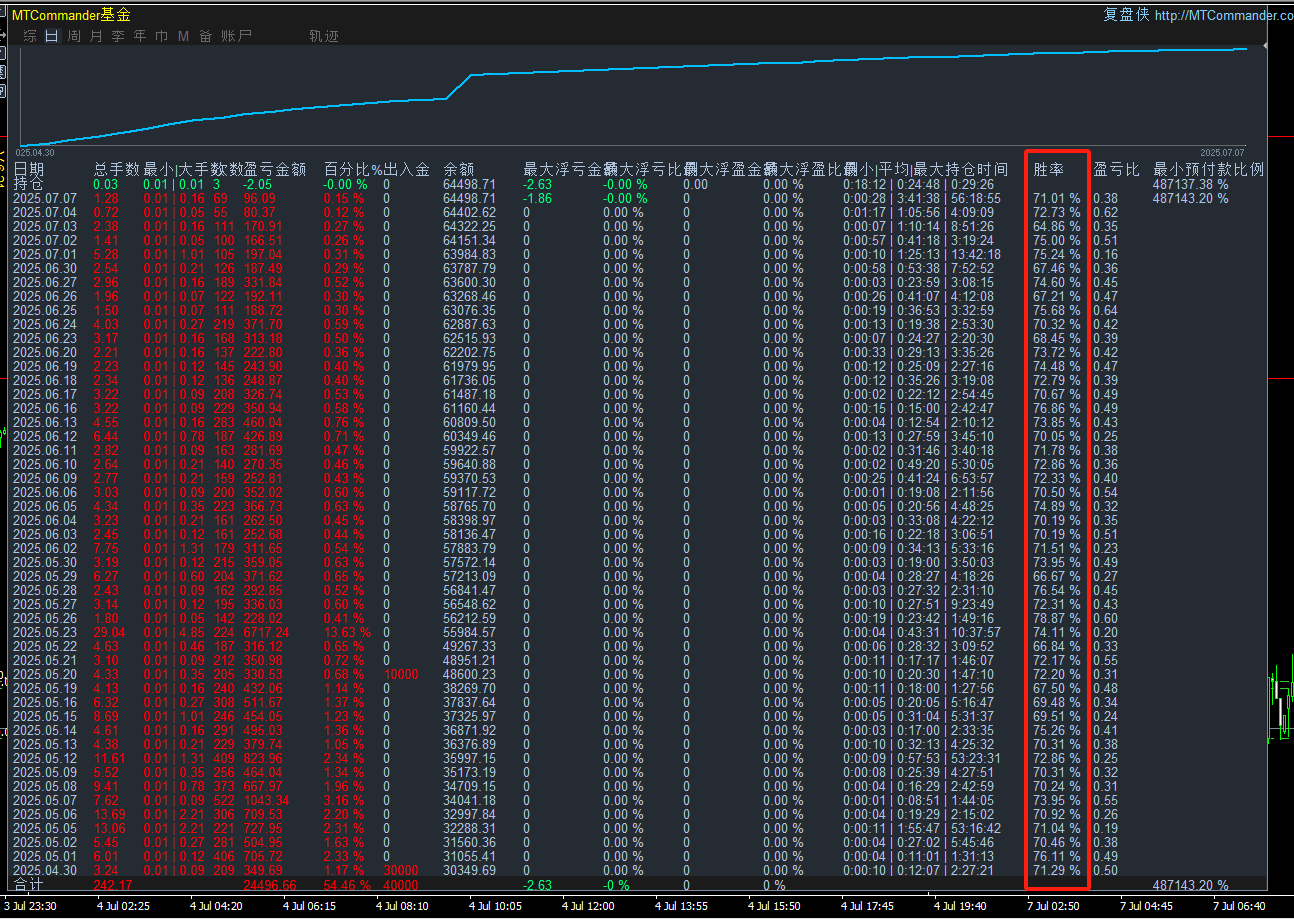Open the http://MTCommander link
Screen dimensions: 1294x920
1223,15
